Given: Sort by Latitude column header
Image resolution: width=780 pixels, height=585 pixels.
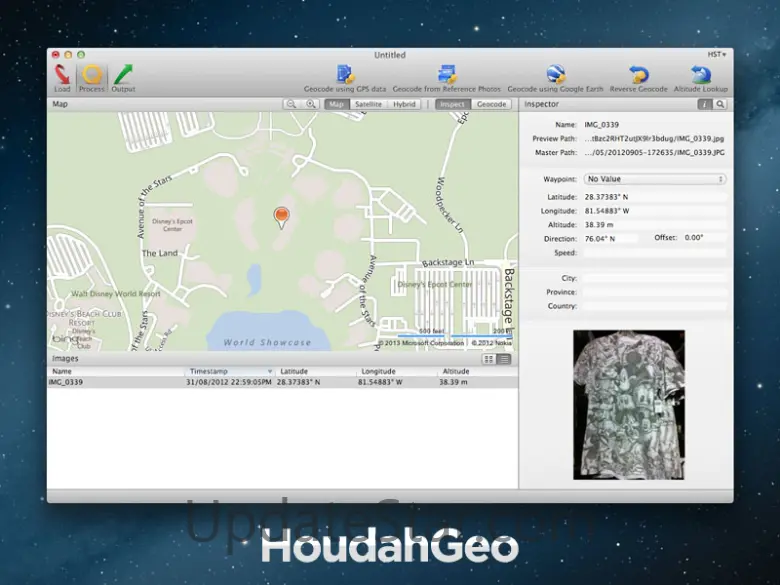Looking at the screenshot, I should click(315, 371).
